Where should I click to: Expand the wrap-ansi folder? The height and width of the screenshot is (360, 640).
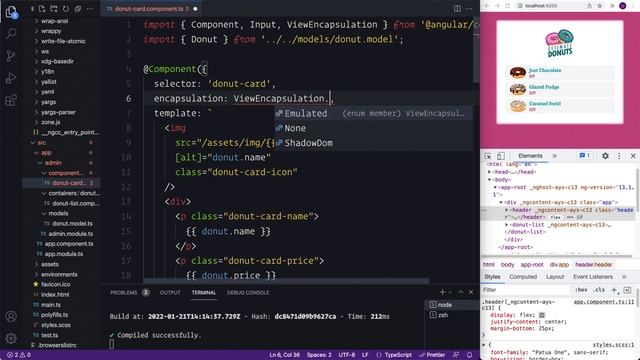pos(54,21)
